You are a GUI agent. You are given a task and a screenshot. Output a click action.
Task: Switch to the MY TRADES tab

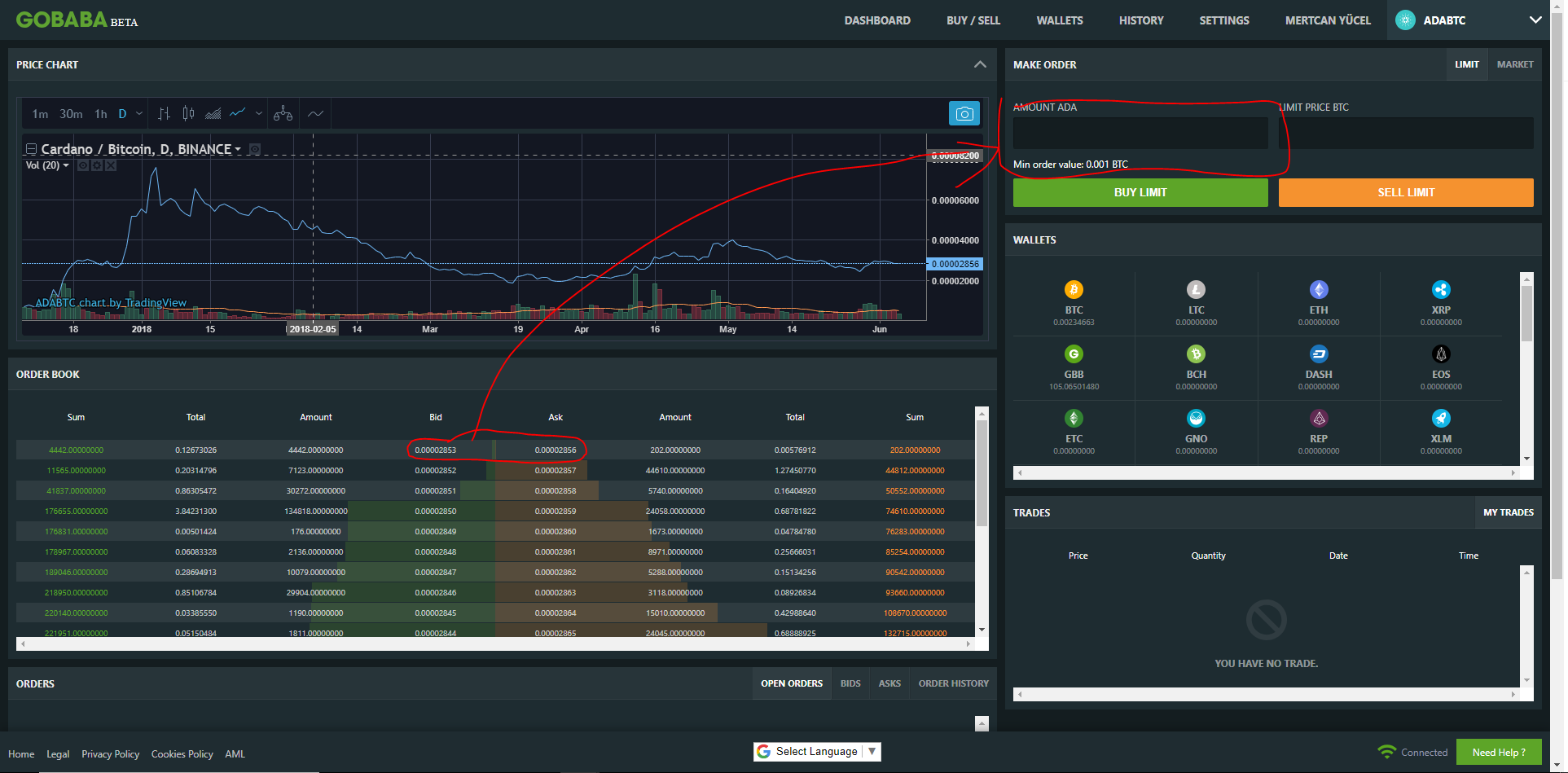coord(1508,512)
